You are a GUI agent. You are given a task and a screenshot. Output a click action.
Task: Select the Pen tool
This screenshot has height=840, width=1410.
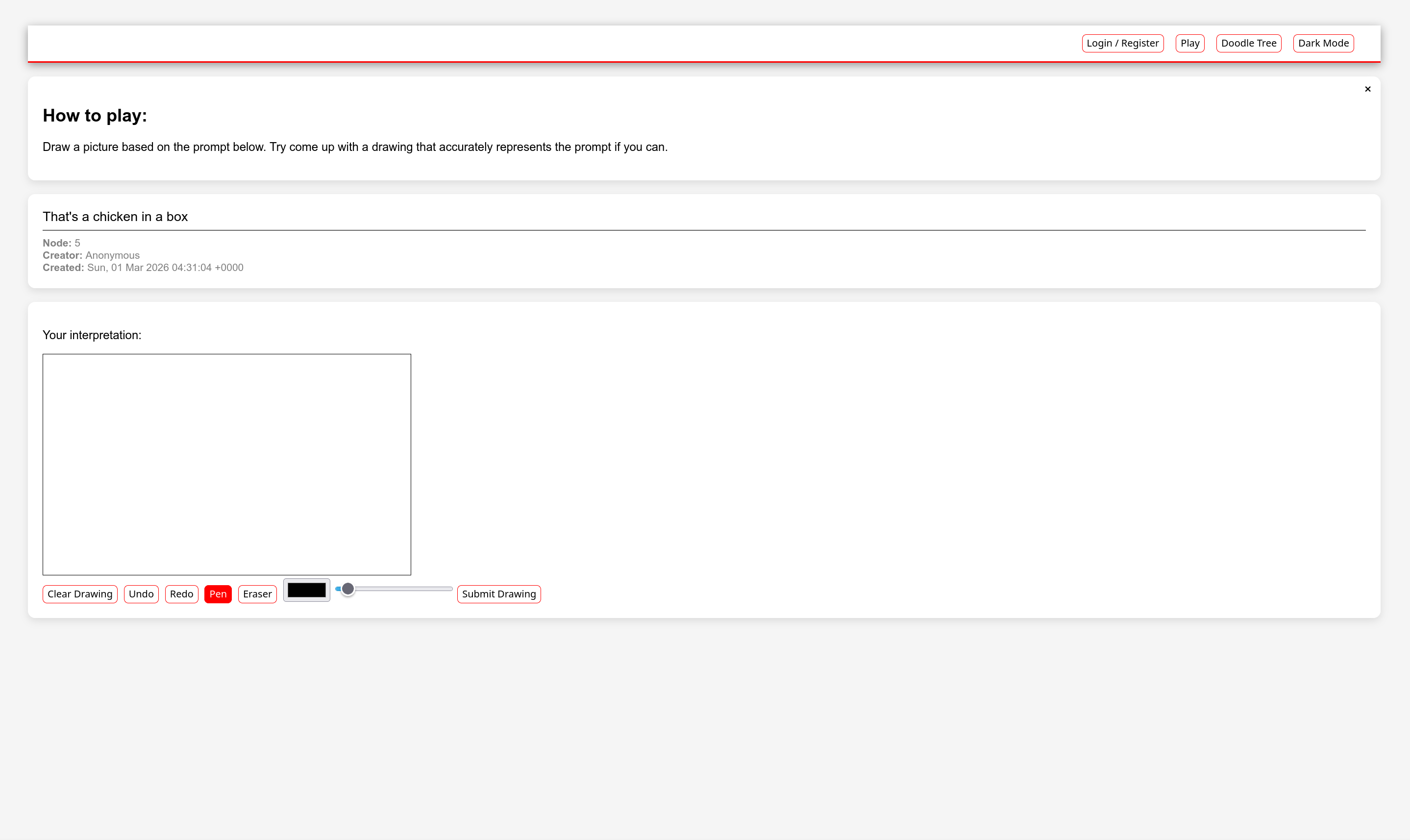click(218, 594)
